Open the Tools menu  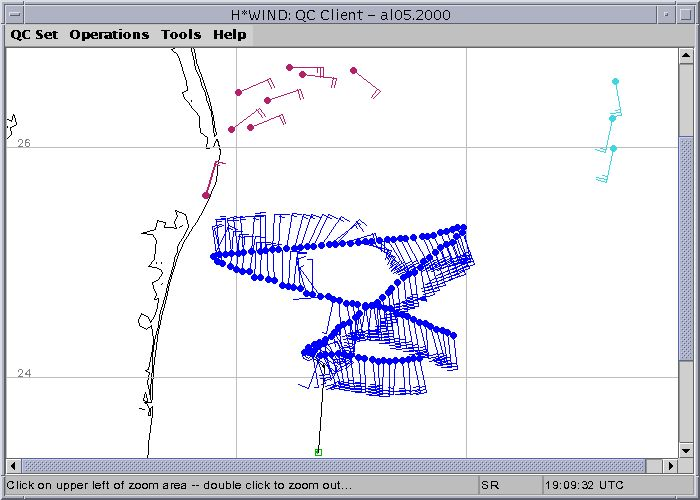click(x=181, y=34)
